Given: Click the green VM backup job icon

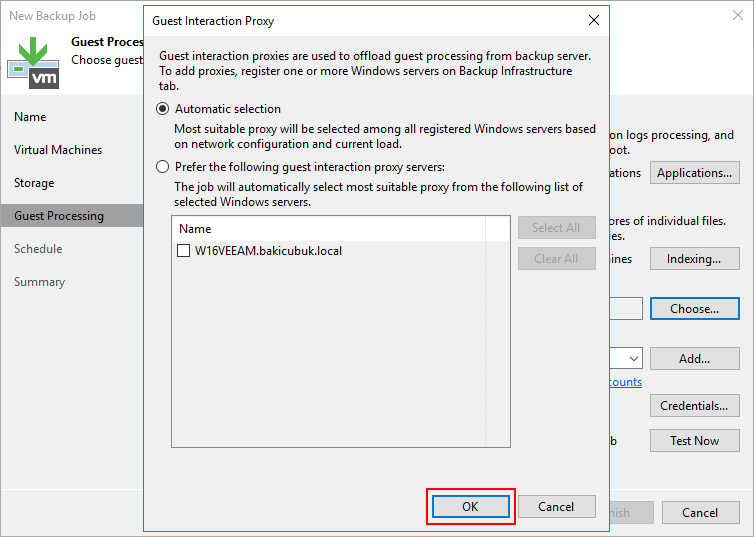Looking at the screenshot, I should [33, 60].
